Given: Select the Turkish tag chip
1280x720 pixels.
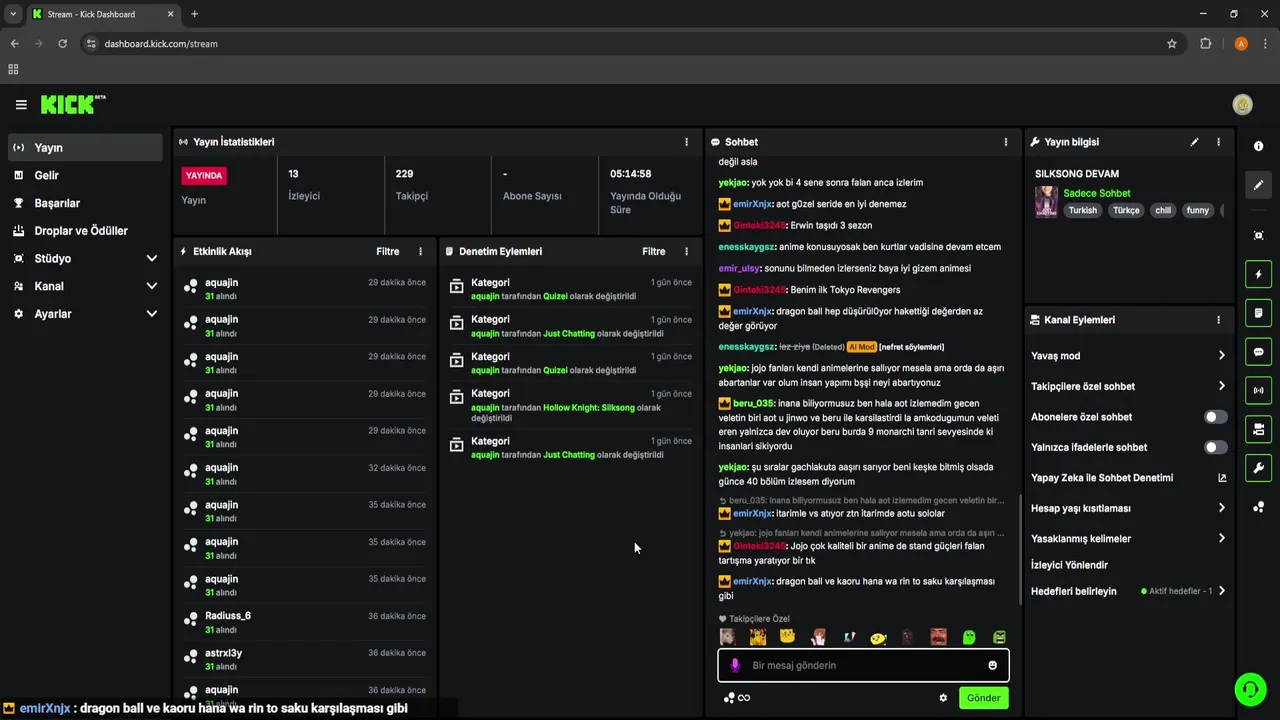Looking at the screenshot, I should 1083,211.
